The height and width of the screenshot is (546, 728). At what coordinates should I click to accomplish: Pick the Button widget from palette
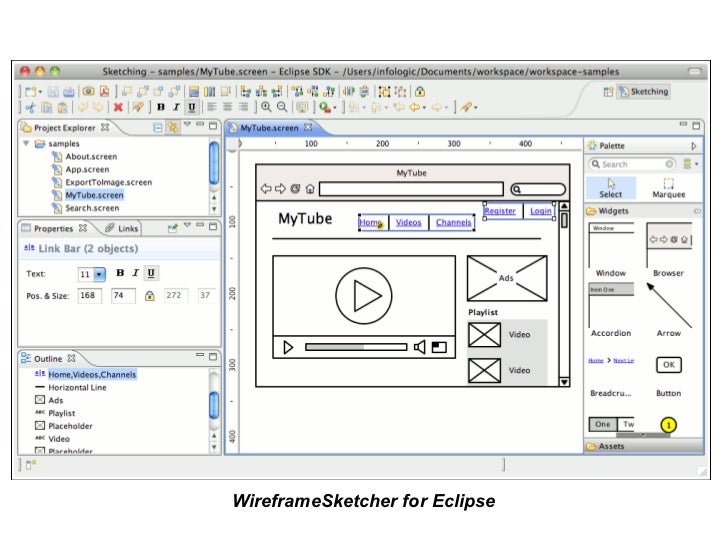coord(669,375)
